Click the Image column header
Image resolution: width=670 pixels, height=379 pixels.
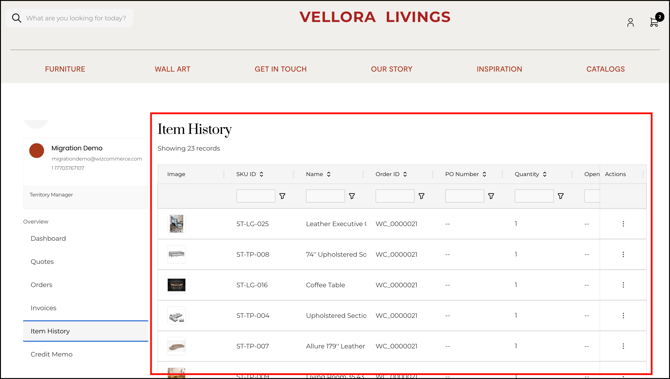pos(176,174)
